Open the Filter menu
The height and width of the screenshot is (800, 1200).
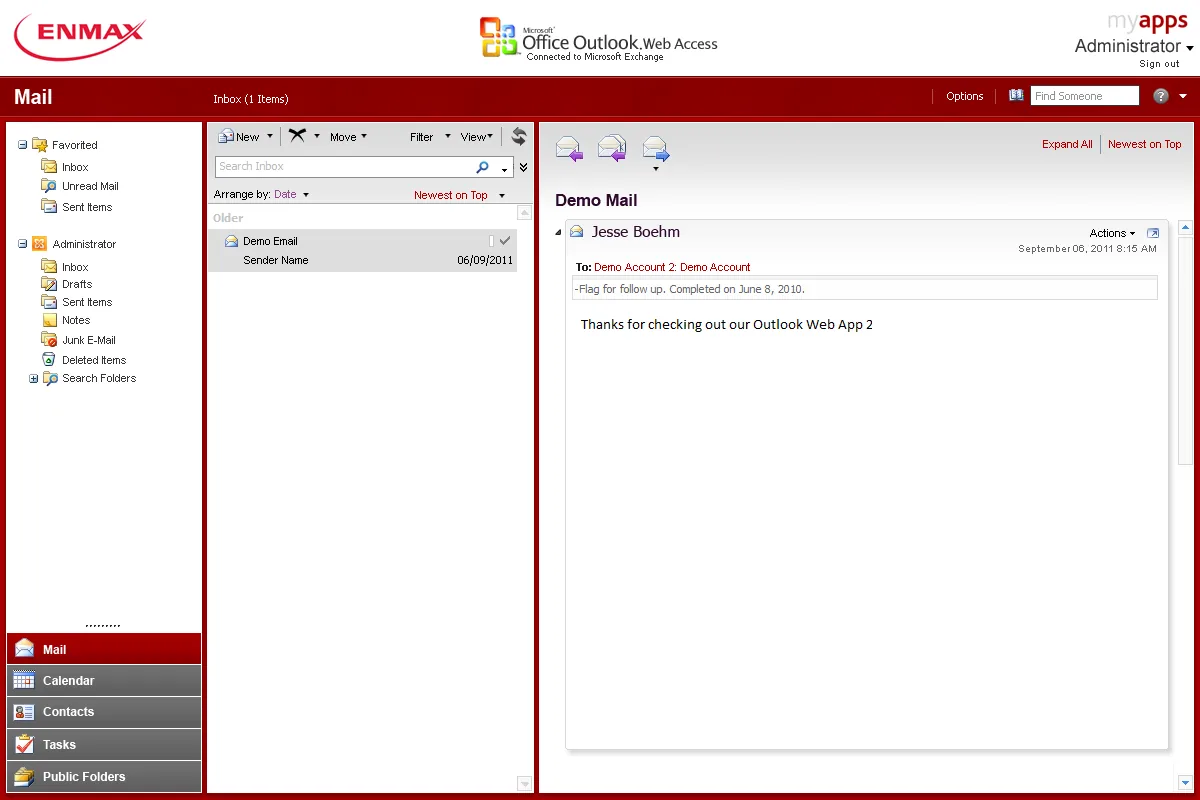(x=430, y=137)
